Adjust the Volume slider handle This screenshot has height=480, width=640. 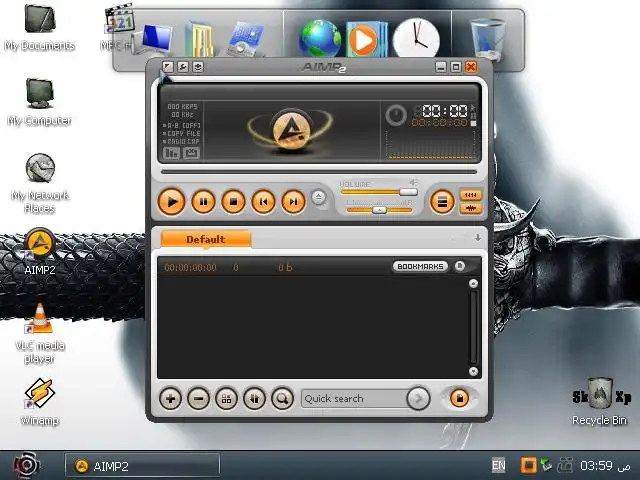pyautogui.click(x=408, y=192)
